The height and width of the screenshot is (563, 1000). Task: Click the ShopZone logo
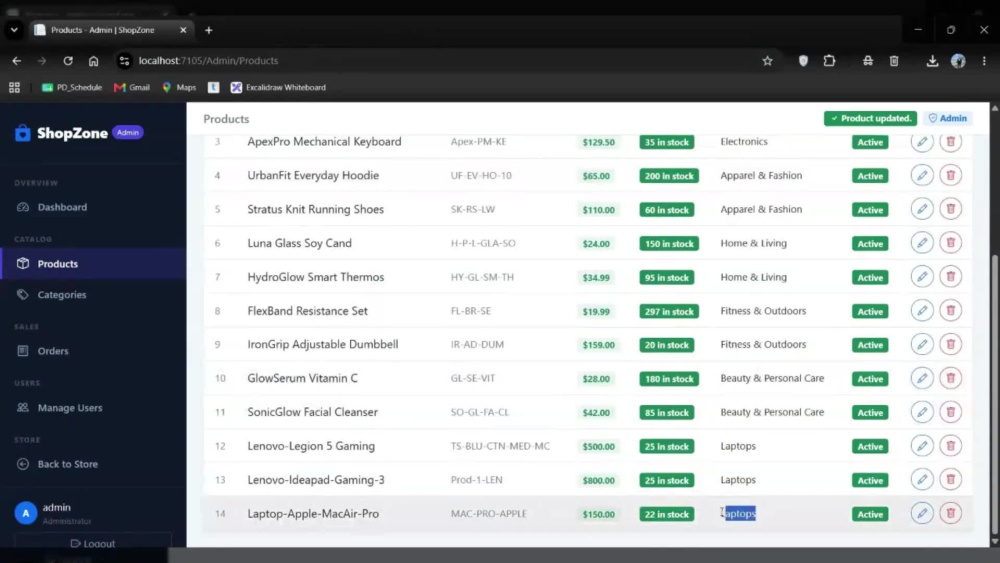[61, 133]
